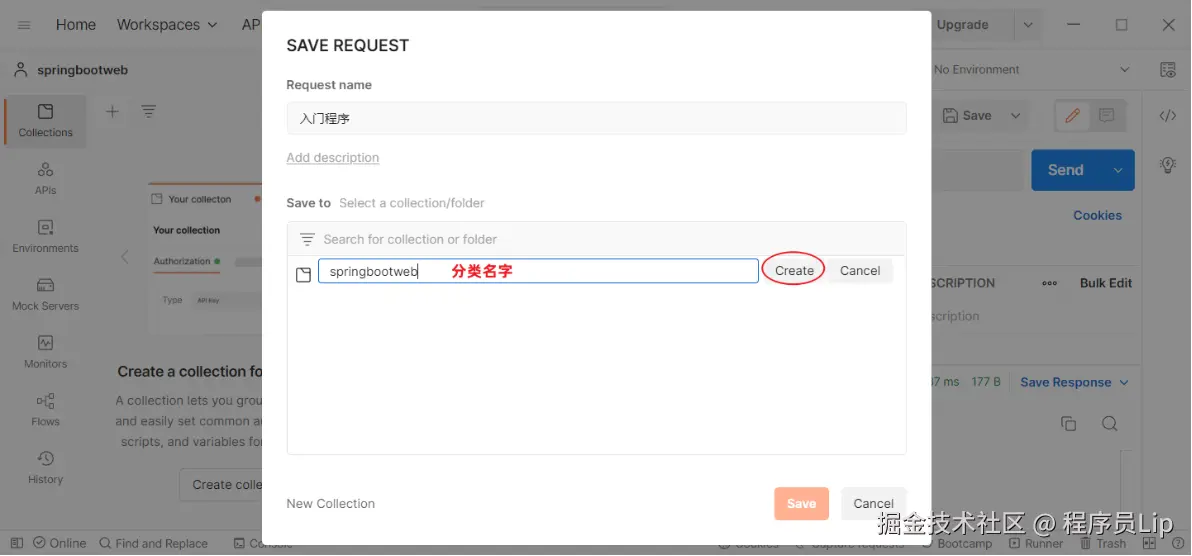Click the Save button in the request toolbar
This screenshot has height=556, width=1192.
pos(967,116)
